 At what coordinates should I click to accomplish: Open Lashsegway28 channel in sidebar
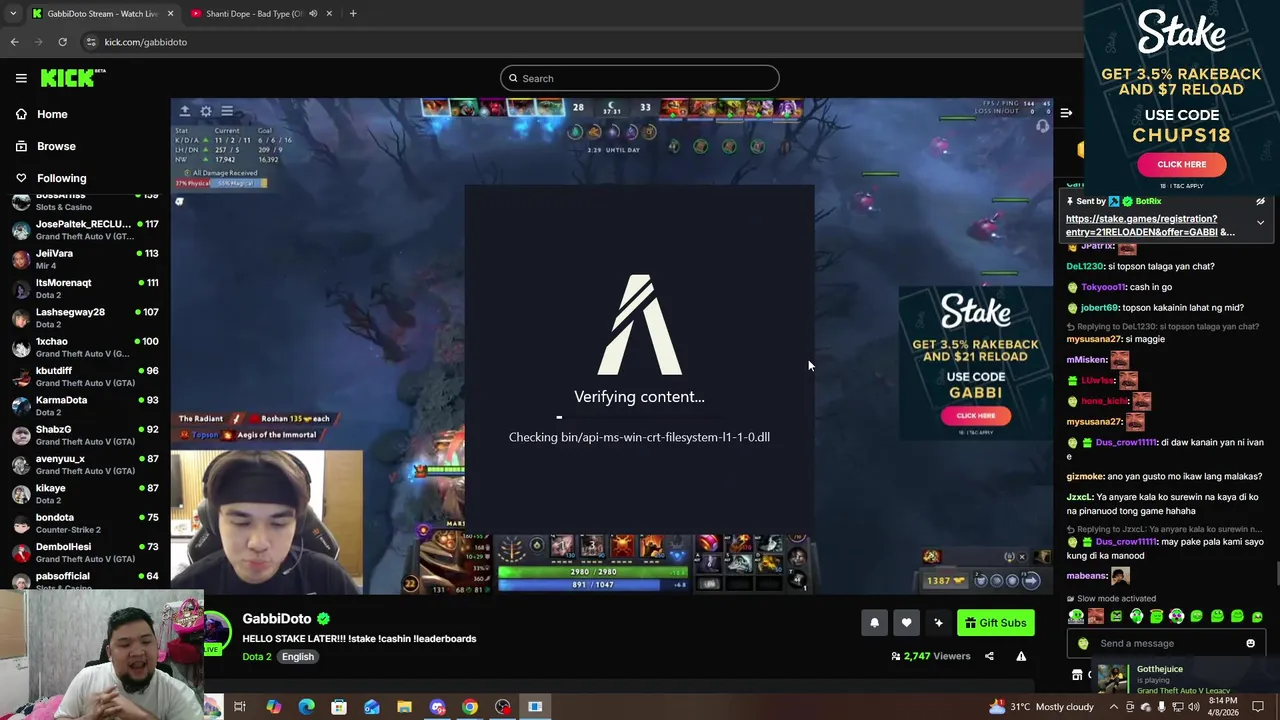point(85,317)
